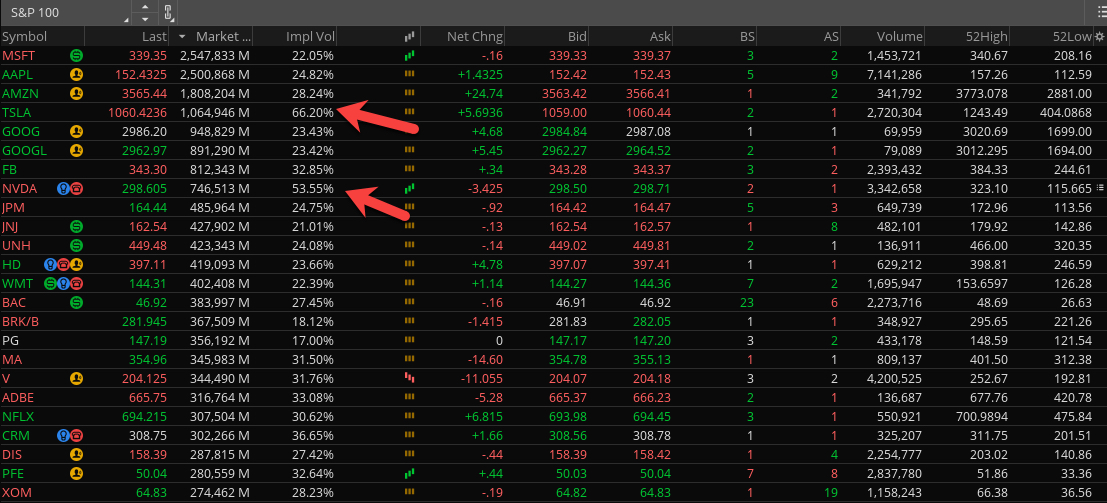This screenshot has width=1107, height=503.
Task: Click the symbol link chain icon
Action: 168,13
